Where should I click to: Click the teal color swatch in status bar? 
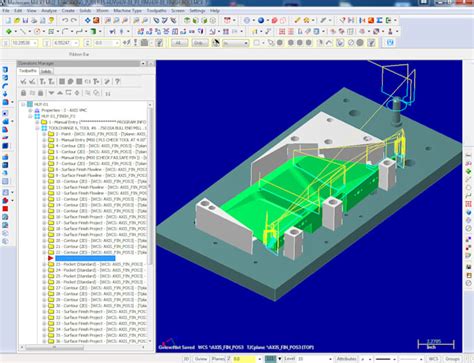click(x=270, y=359)
